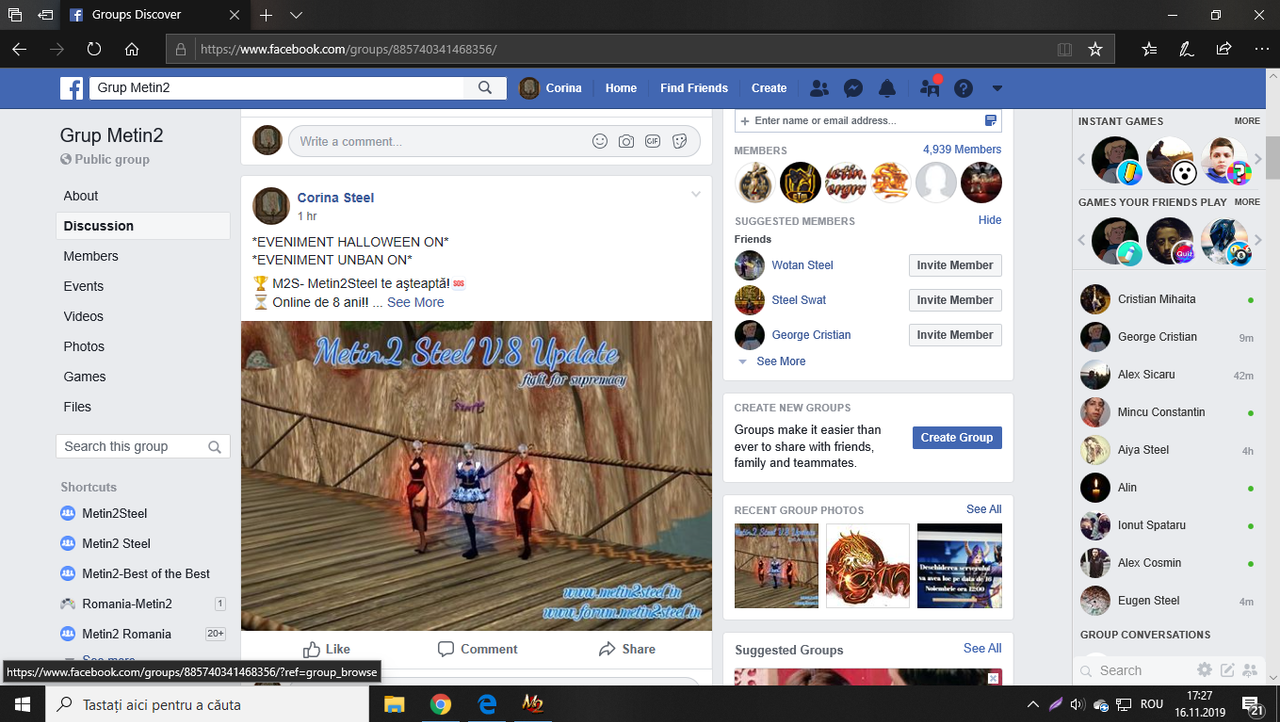Open Messenger icon in top bar

coord(853,88)
